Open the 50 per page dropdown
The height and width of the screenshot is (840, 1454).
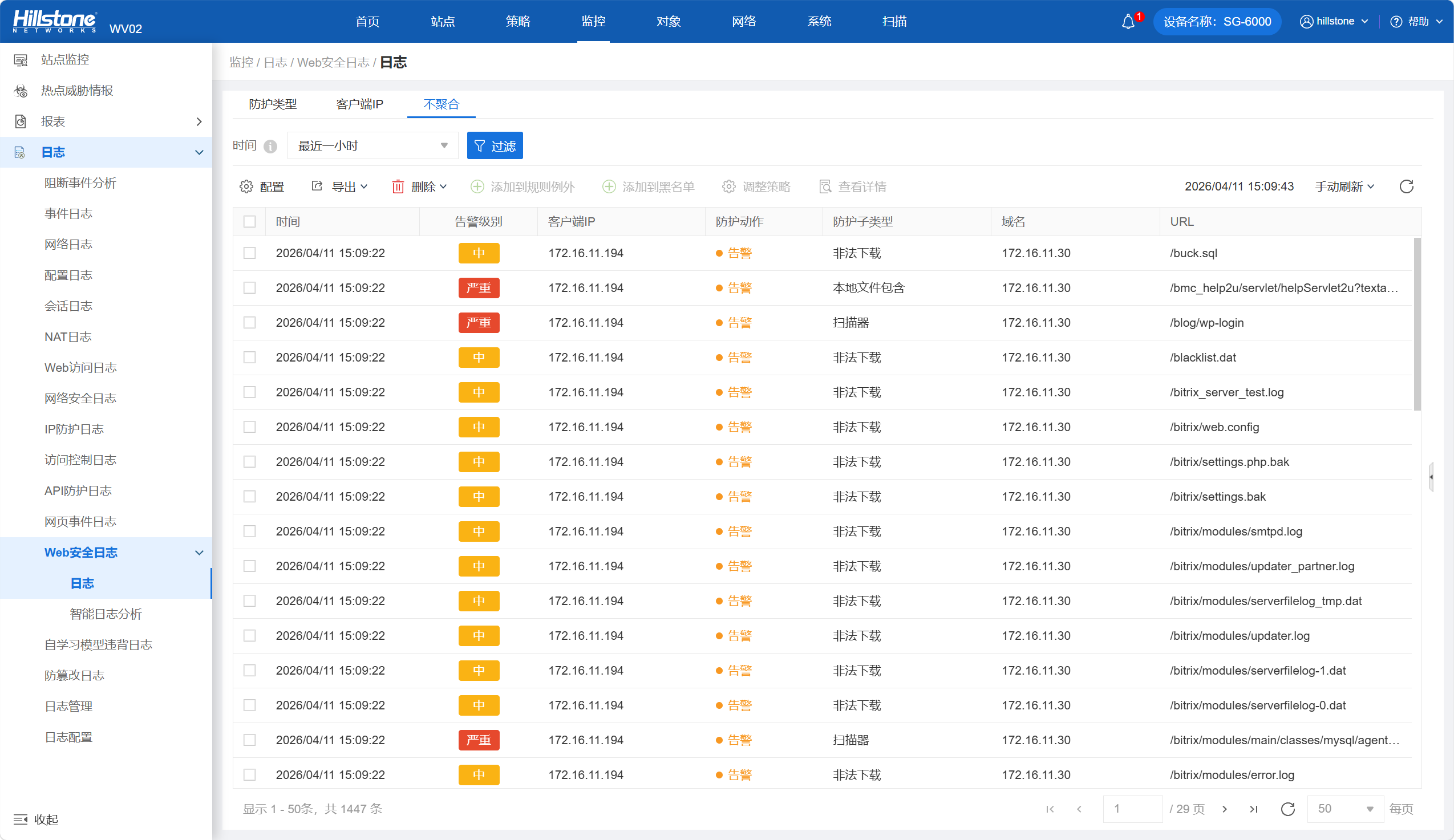pyautogui.click(x=1344, y=809)
